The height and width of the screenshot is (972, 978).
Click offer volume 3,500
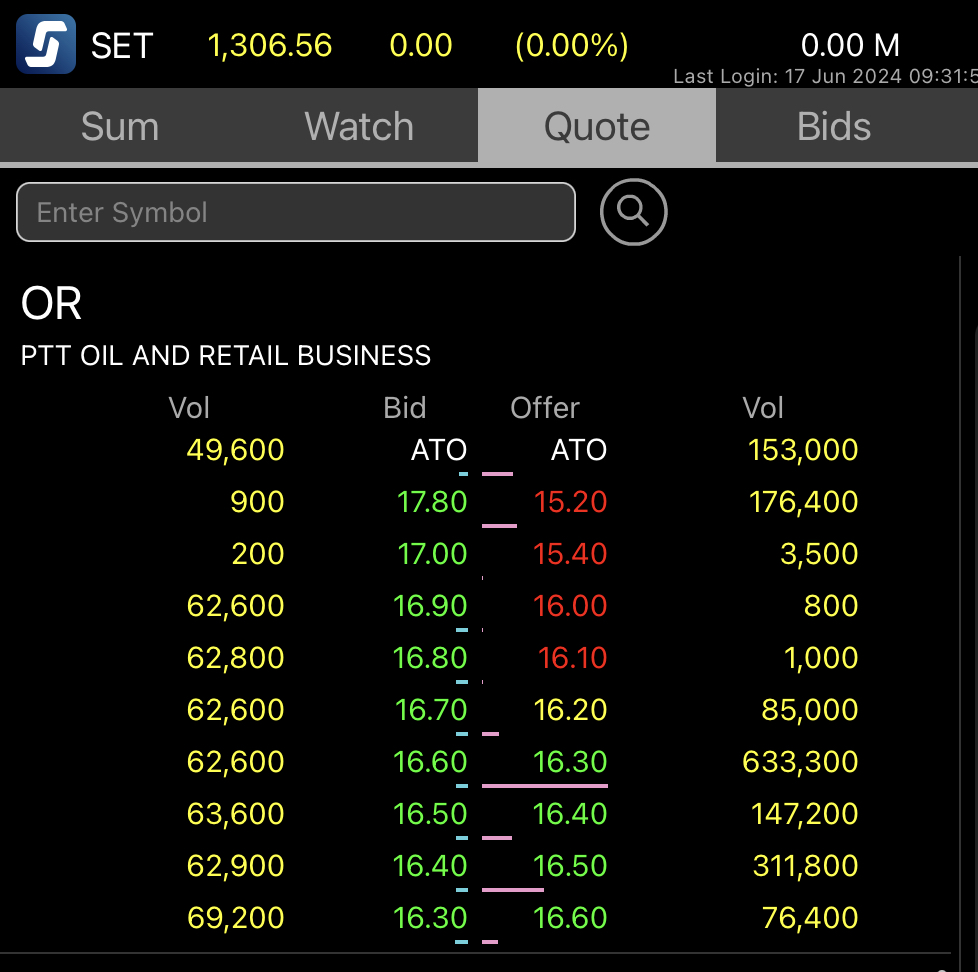point(820,554)
